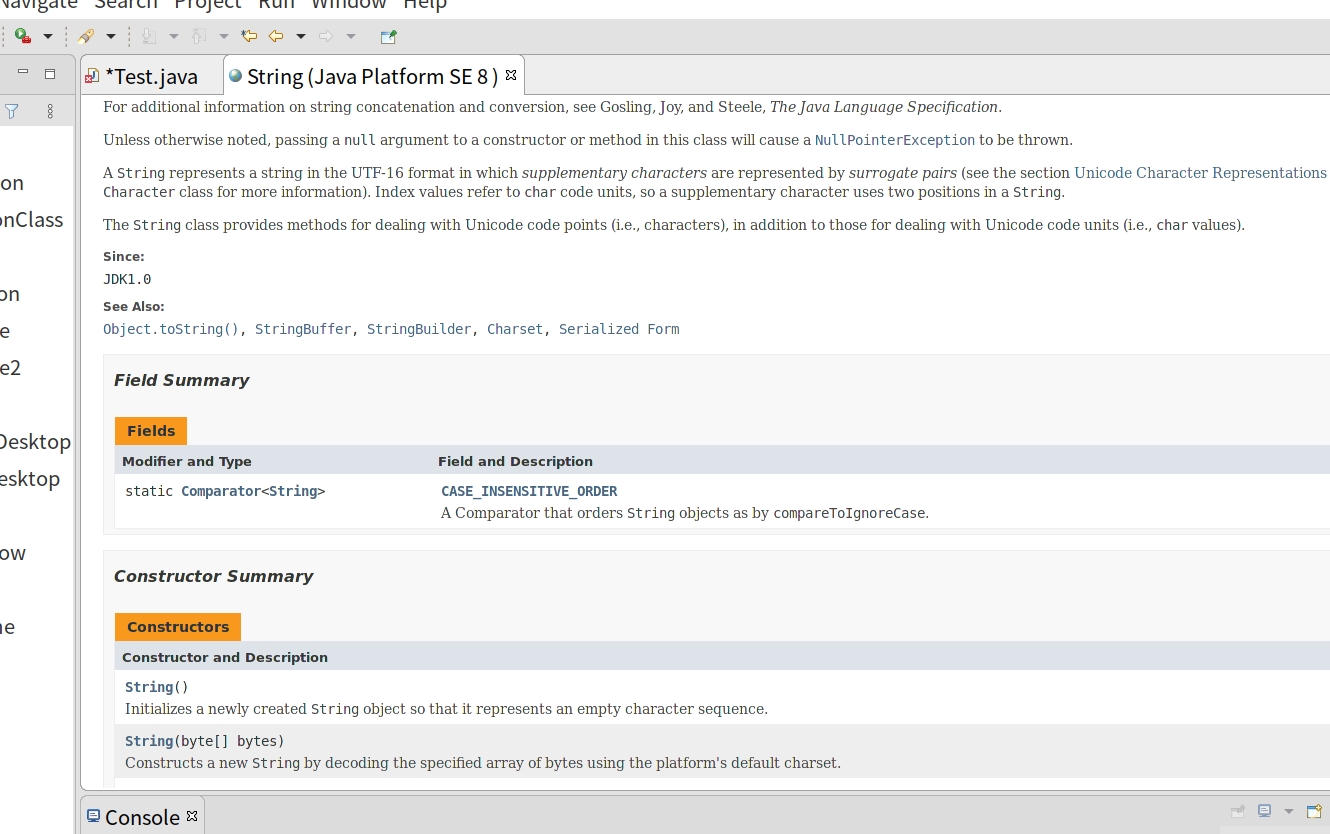Click the String() no-argument constructor link

tap(149, 687)
